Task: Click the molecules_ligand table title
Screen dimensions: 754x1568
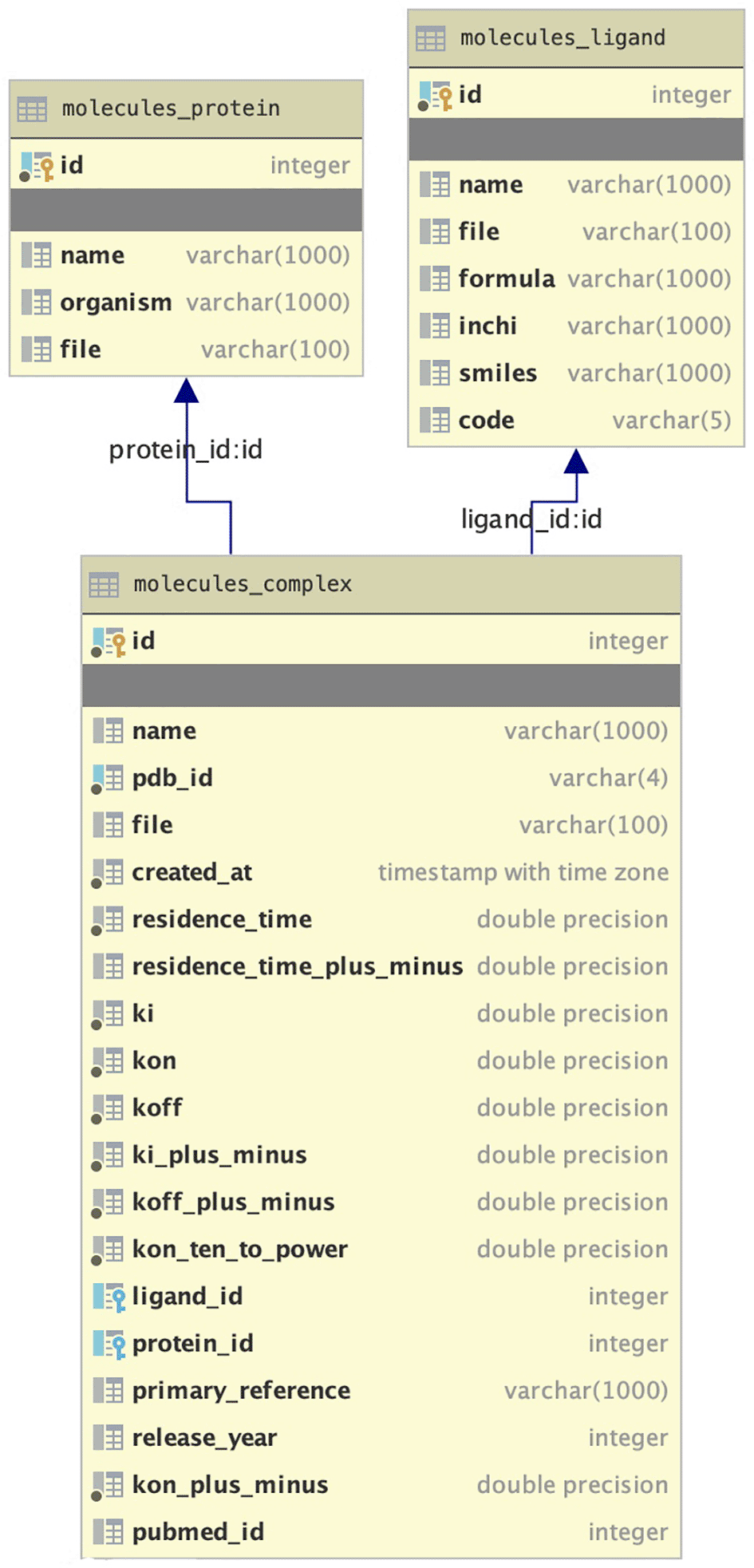Action: tap(563, 38)
